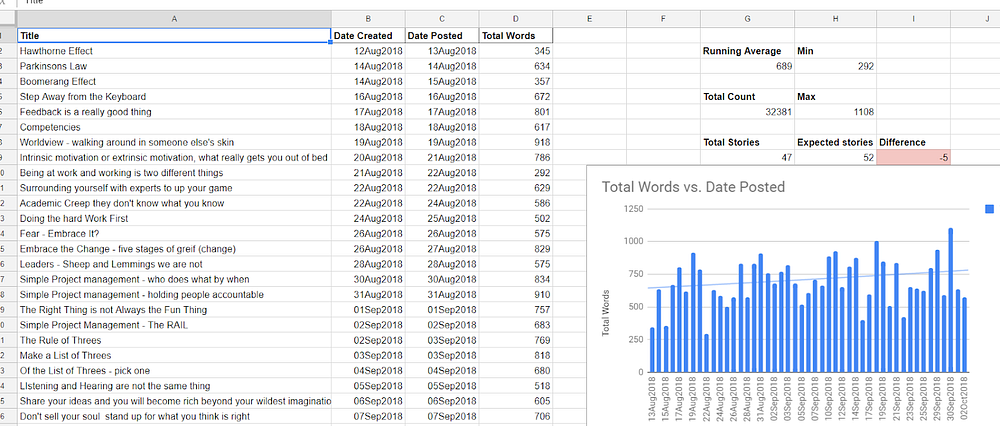The height and width of the screenshot is (426, 1000).
Task: Select 'Fear - Embrace It?' title cell
Action: pos(174,234)
